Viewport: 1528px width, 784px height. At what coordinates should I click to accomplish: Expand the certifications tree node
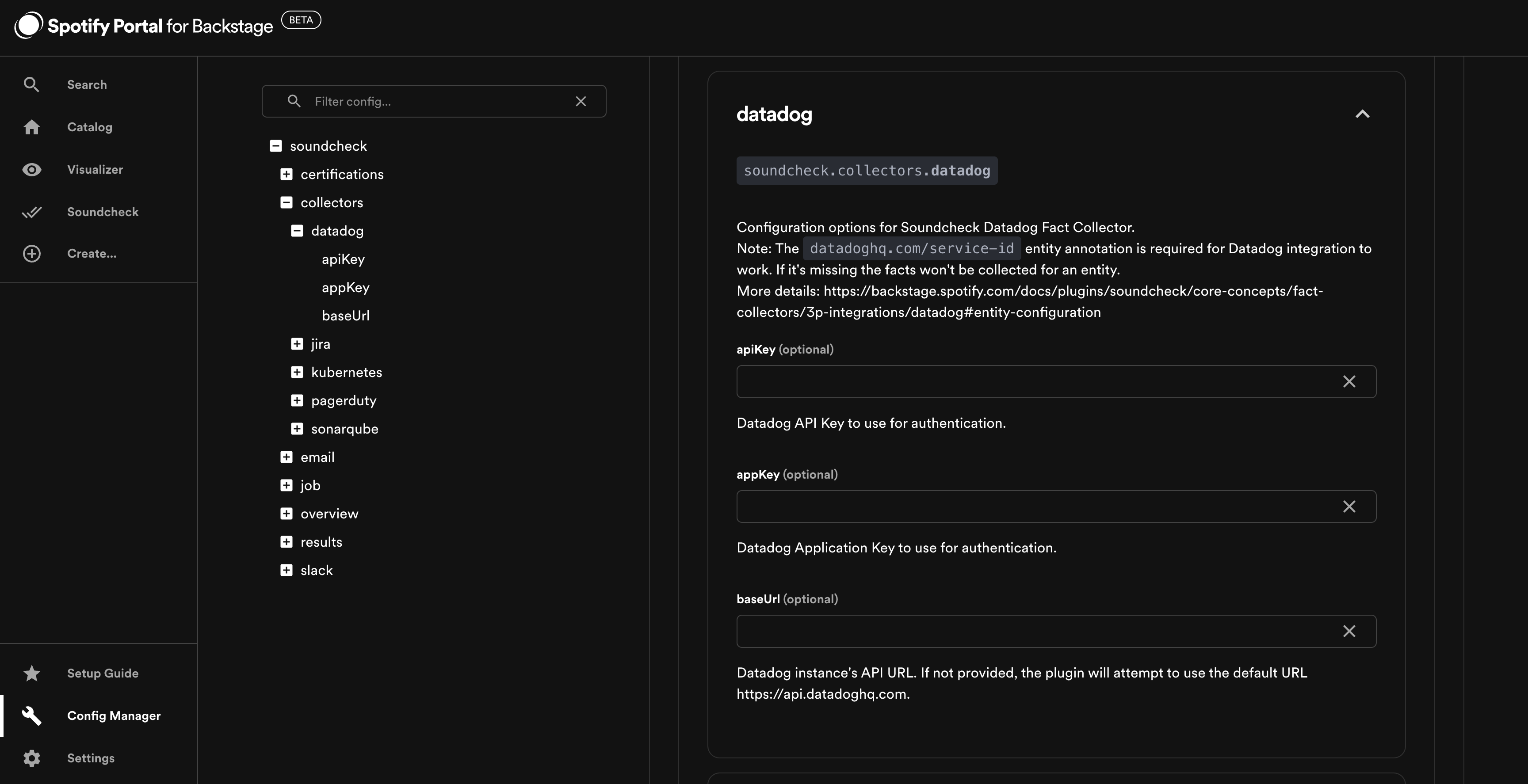pyautogui.click(x=286, y=175)
